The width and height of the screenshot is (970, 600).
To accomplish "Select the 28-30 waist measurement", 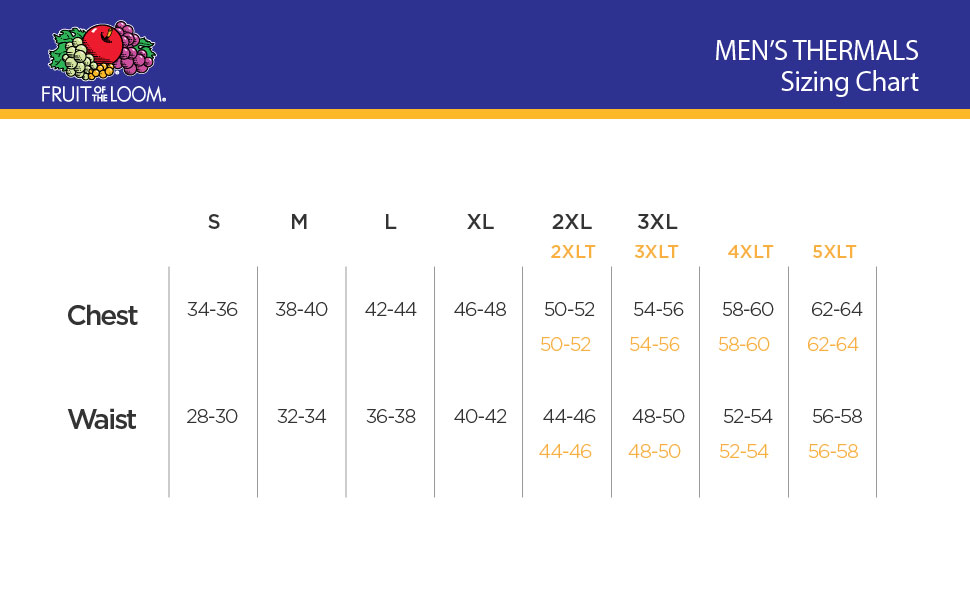I will 212,416.
